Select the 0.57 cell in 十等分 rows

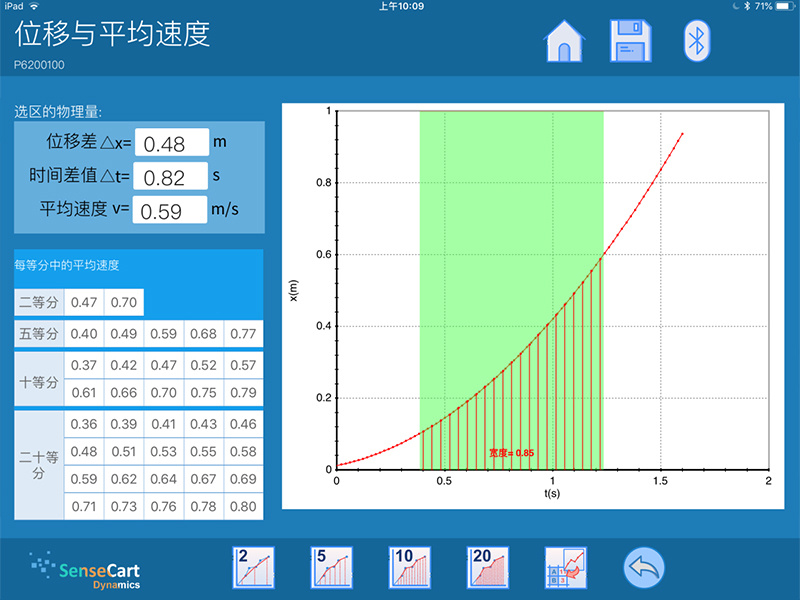coord(243,365)
